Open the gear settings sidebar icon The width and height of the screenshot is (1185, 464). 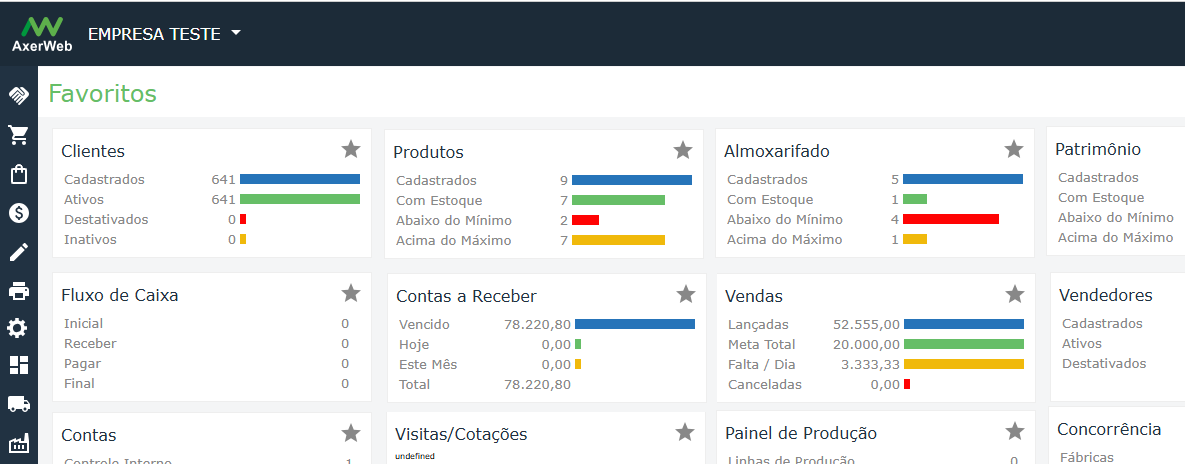pos(18,328)
